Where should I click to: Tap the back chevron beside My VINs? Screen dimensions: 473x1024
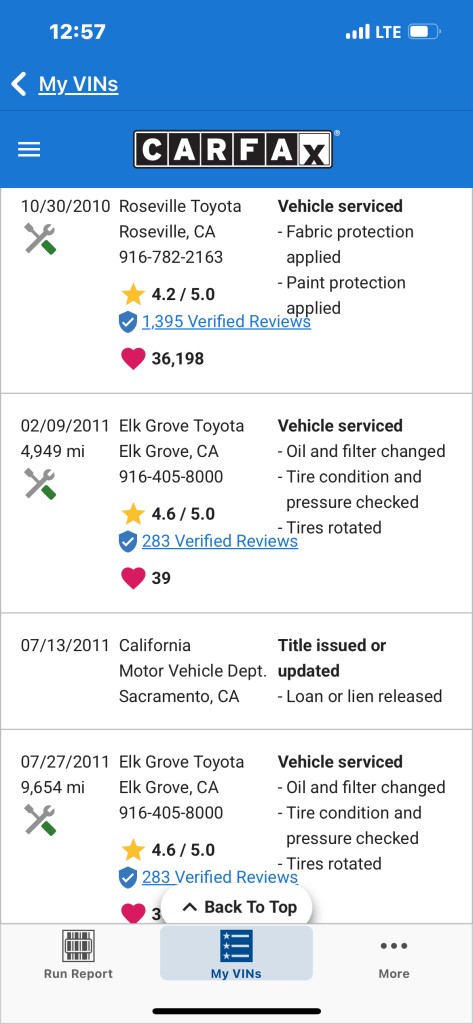19,84
